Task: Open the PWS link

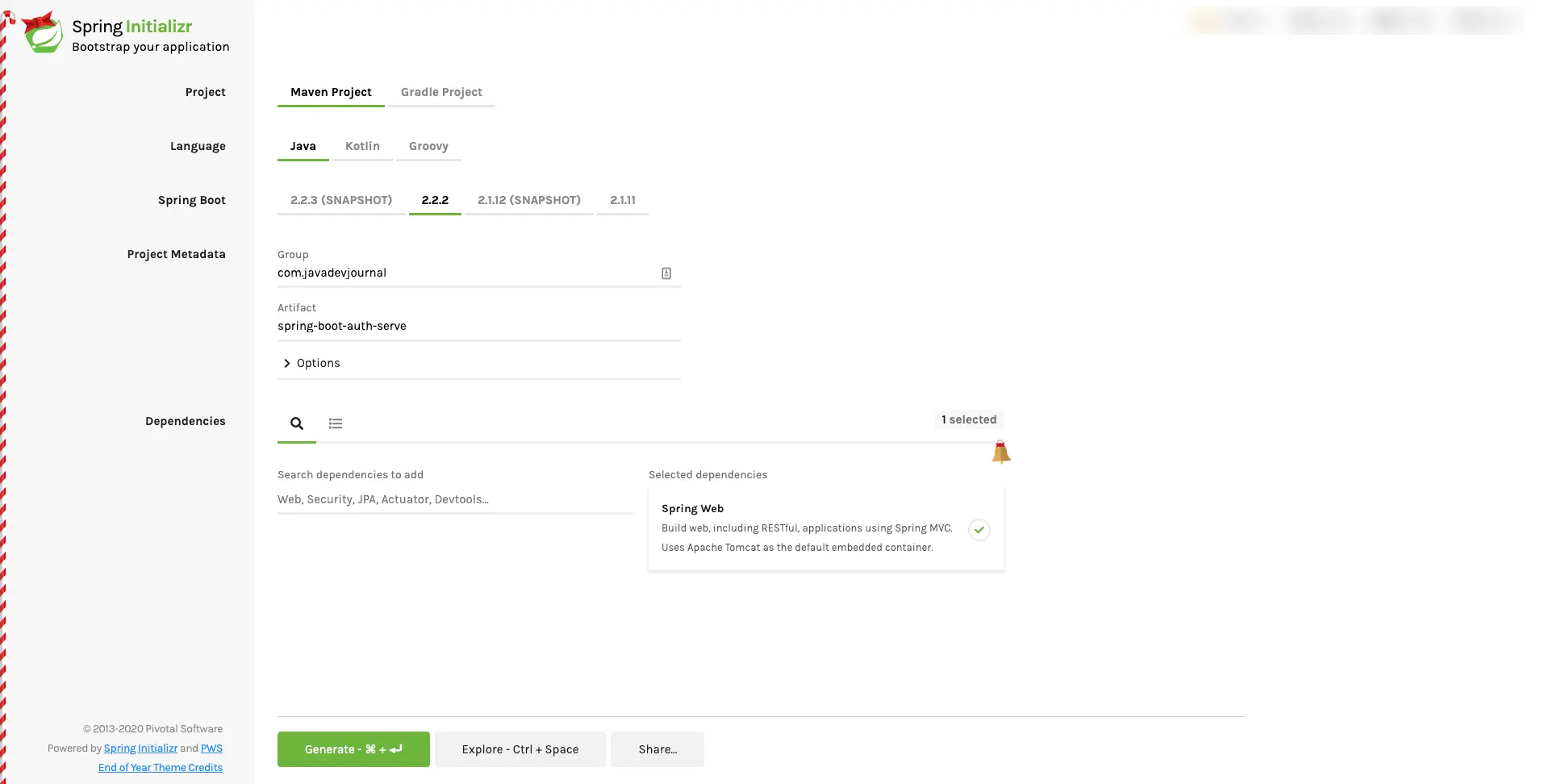Action: 211,749
